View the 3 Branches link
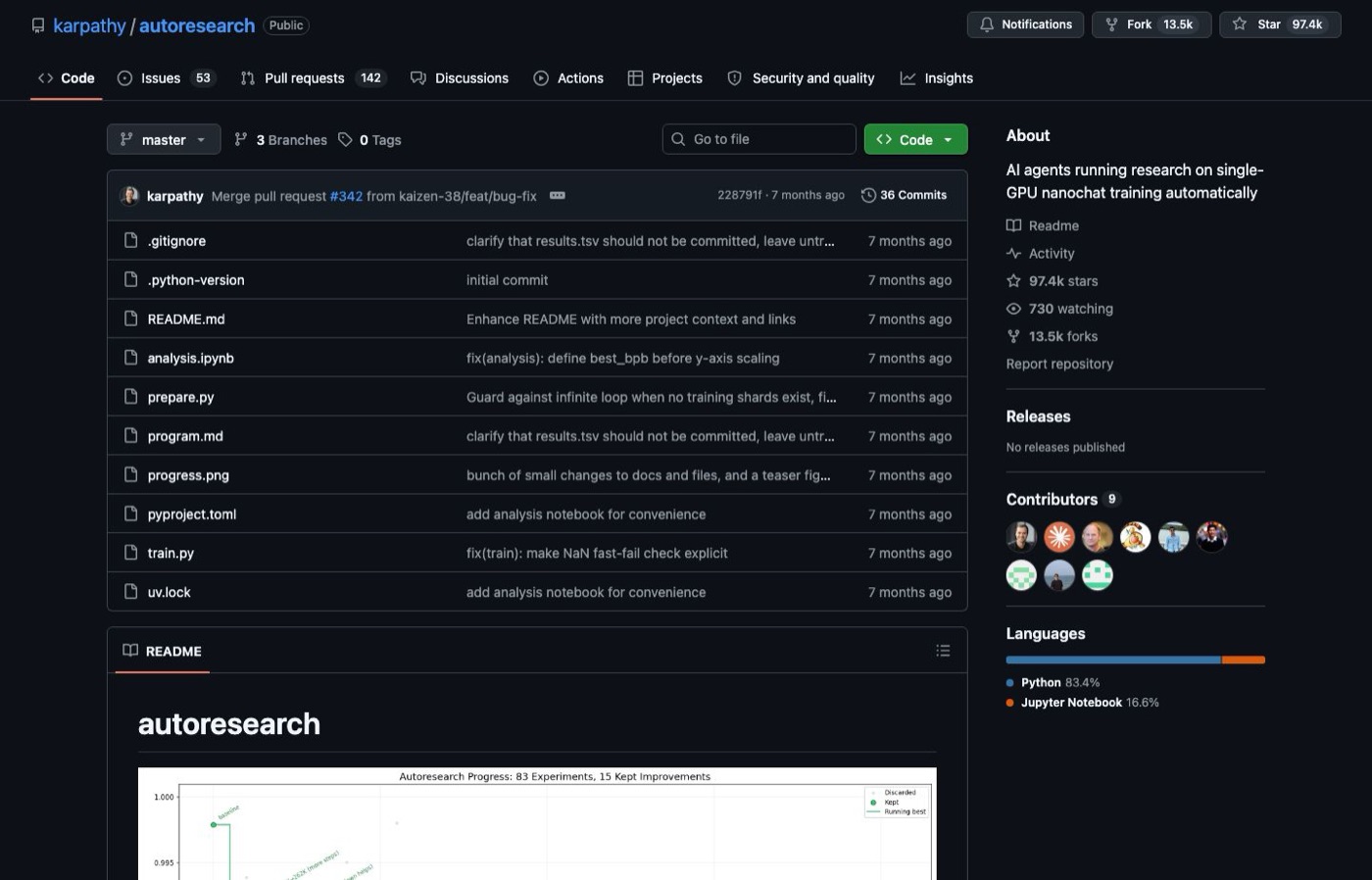The height and width of the screenshot is (880, 1372). (x=280, y=140)
